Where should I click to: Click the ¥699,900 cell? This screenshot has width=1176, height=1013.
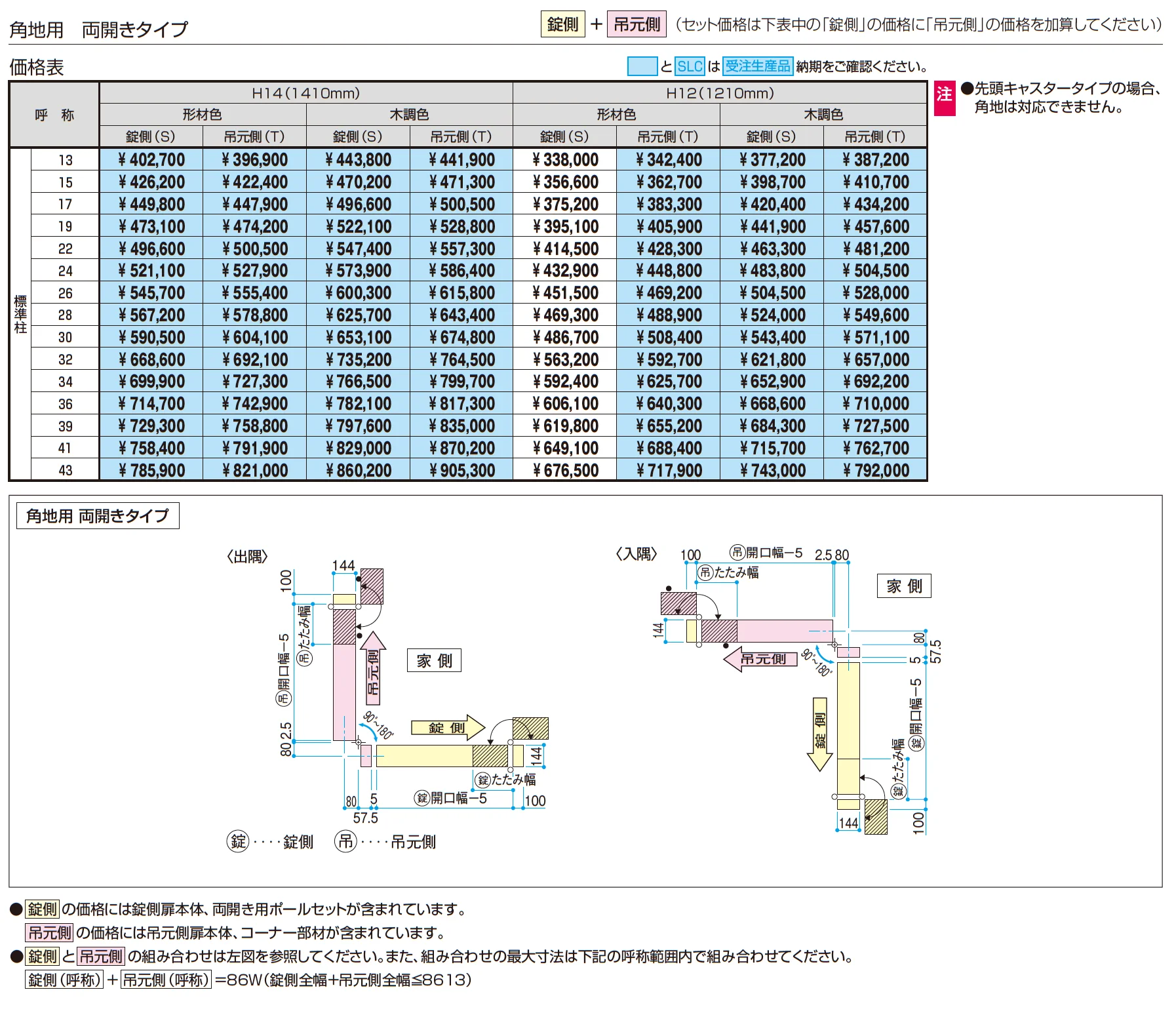tap(151, 382)
